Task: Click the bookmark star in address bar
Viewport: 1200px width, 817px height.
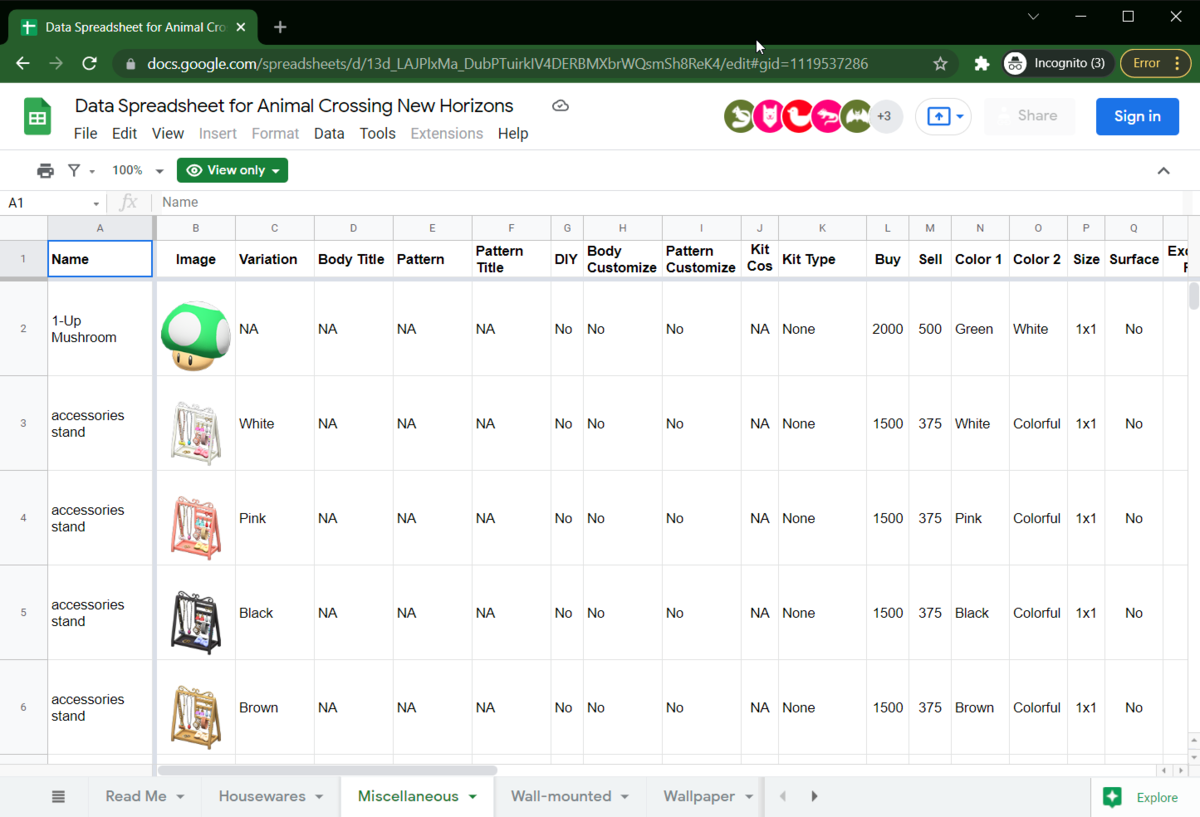Action: tap(939, 62)
